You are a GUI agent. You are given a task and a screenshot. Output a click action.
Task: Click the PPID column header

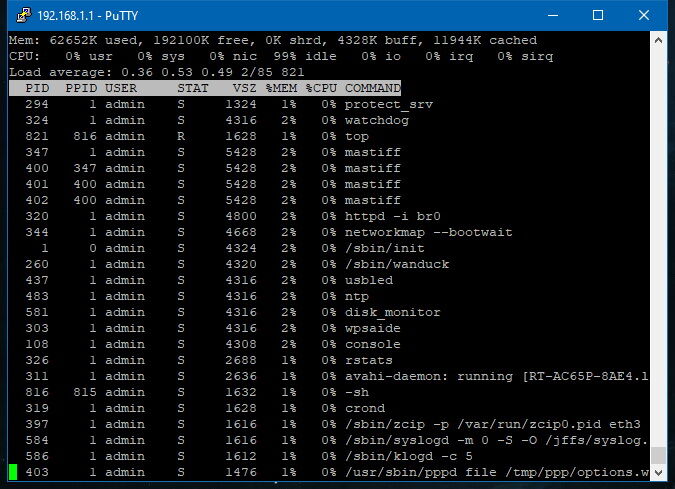(x=81, y=88)
